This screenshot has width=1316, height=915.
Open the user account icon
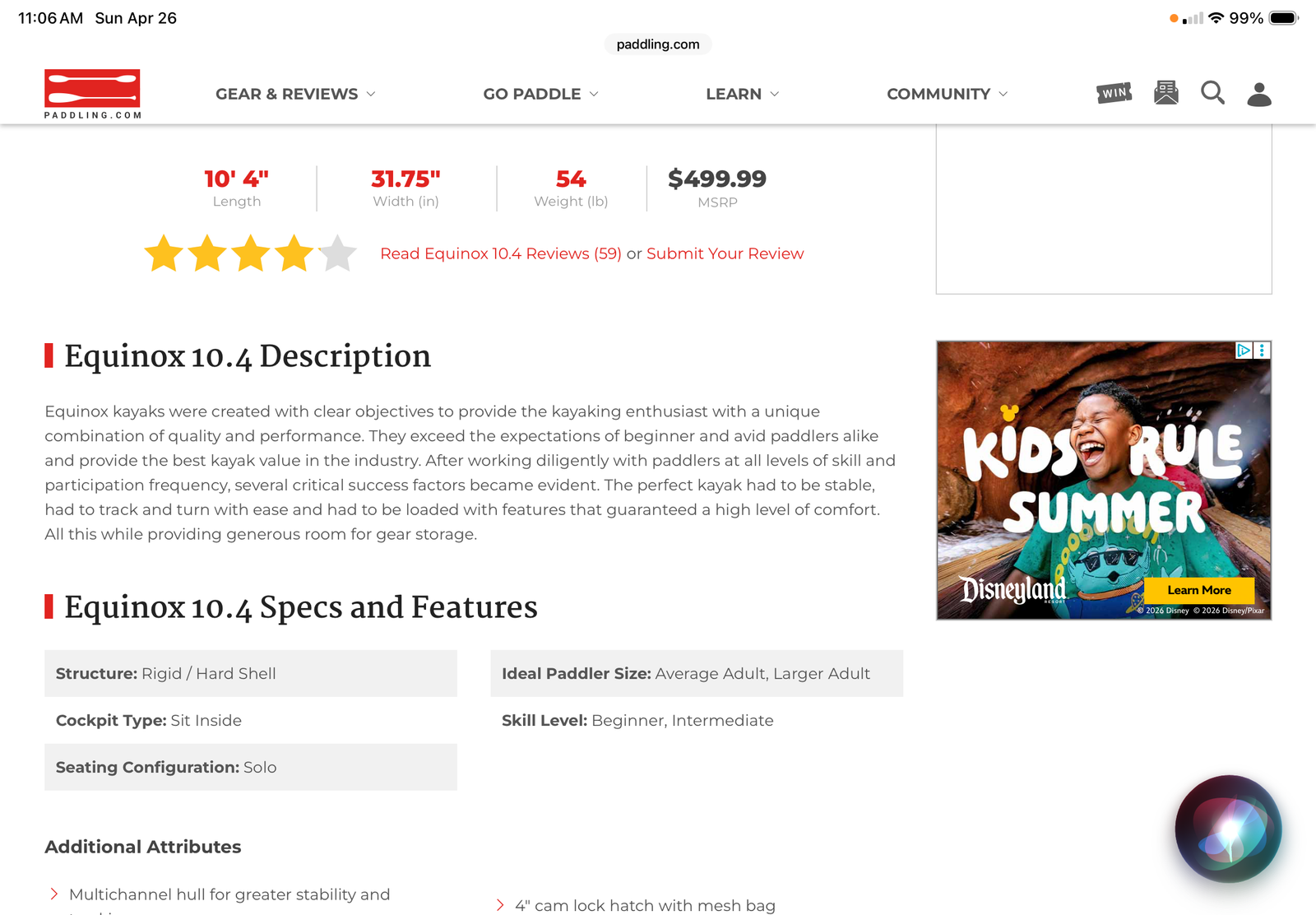pos(1258,94)
